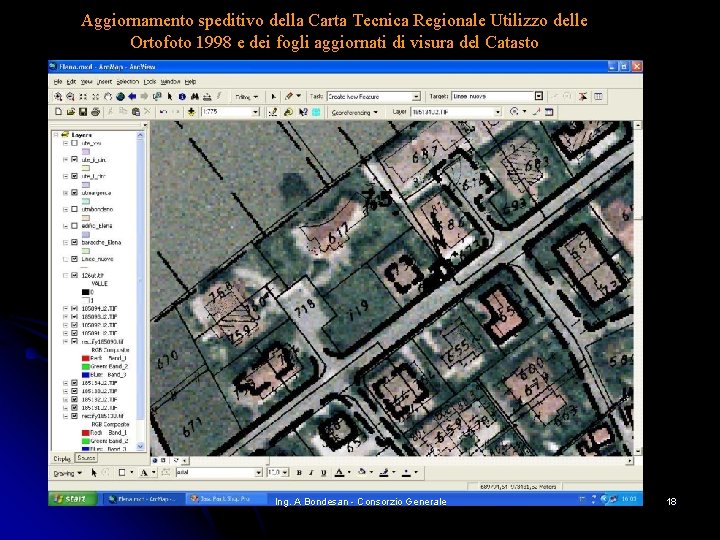Screen dimensions: 720x540
Task: Open font name dropdown
Action: (x=259, y=472)
